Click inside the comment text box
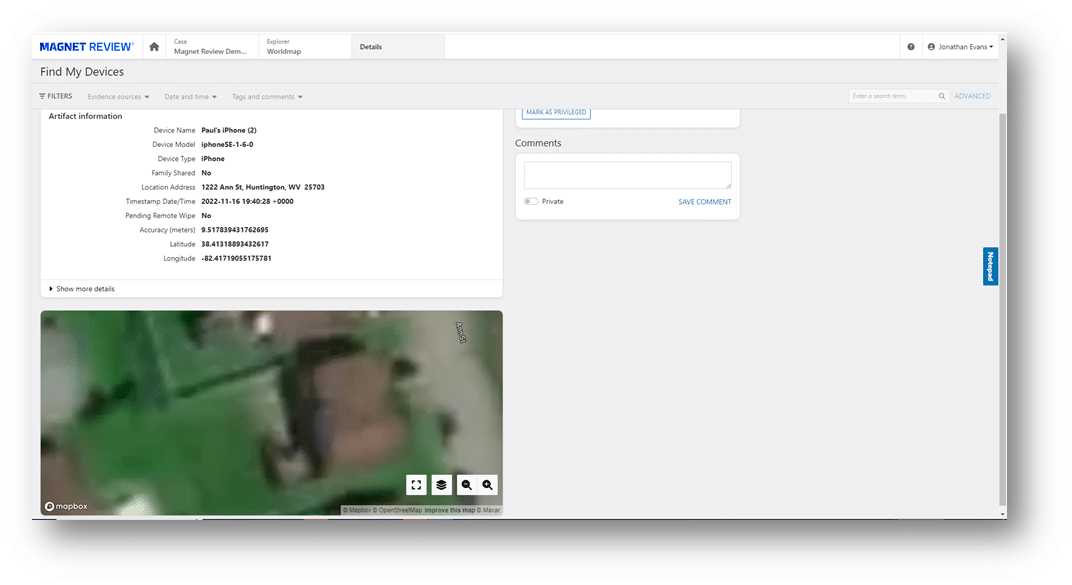Screen dimensions: 1072x585 coord(628,173)
